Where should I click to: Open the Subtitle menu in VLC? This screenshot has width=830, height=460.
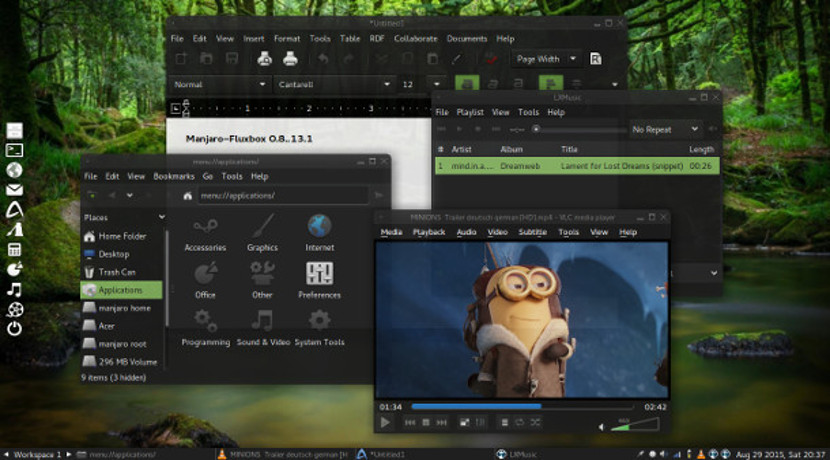coord(532,232)
